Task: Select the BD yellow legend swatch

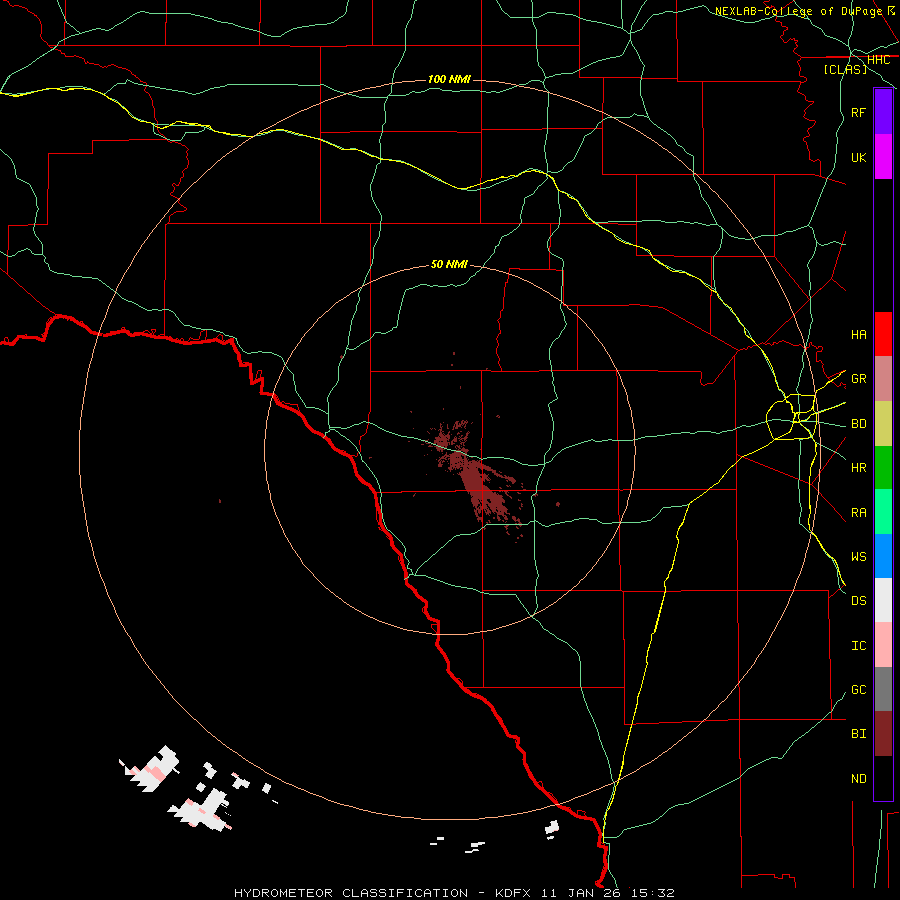Action: point(883,424)
